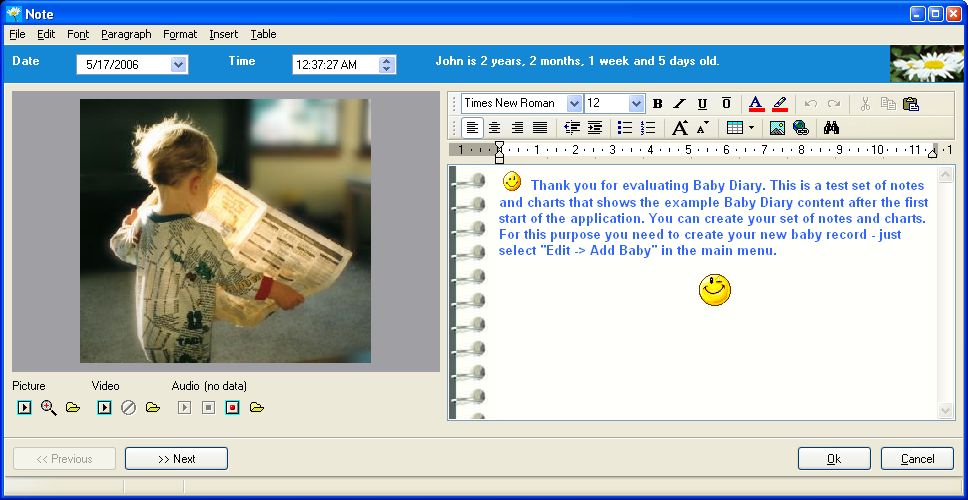
Task: Open the Insert menu
Action: click(x=223, y=34)
